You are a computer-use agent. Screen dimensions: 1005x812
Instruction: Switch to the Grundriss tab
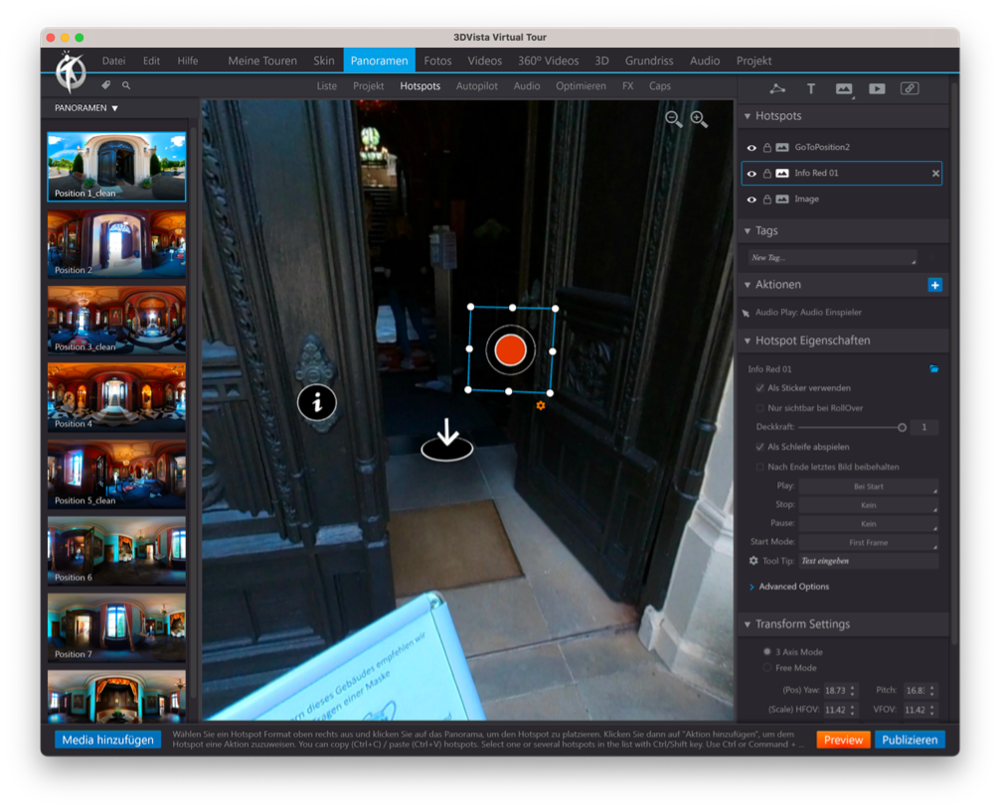pyautogui.click(x=649, y=61)
